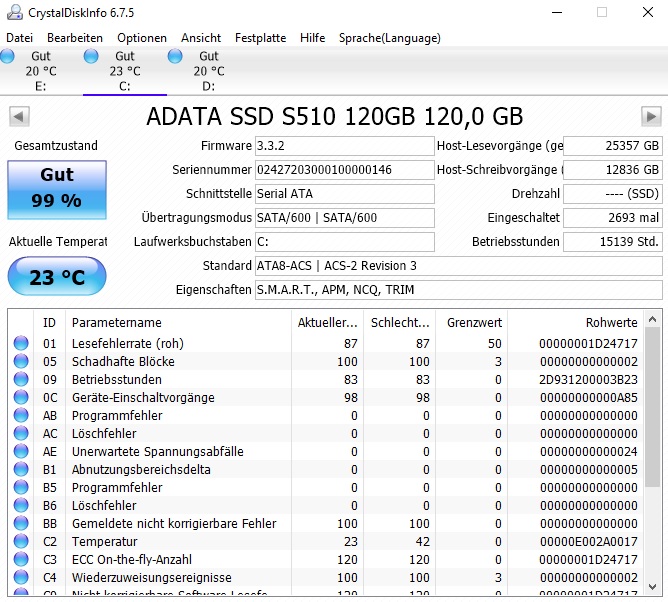Click status orb of Temperatur row
668x602 pixels.
[21, 541]
